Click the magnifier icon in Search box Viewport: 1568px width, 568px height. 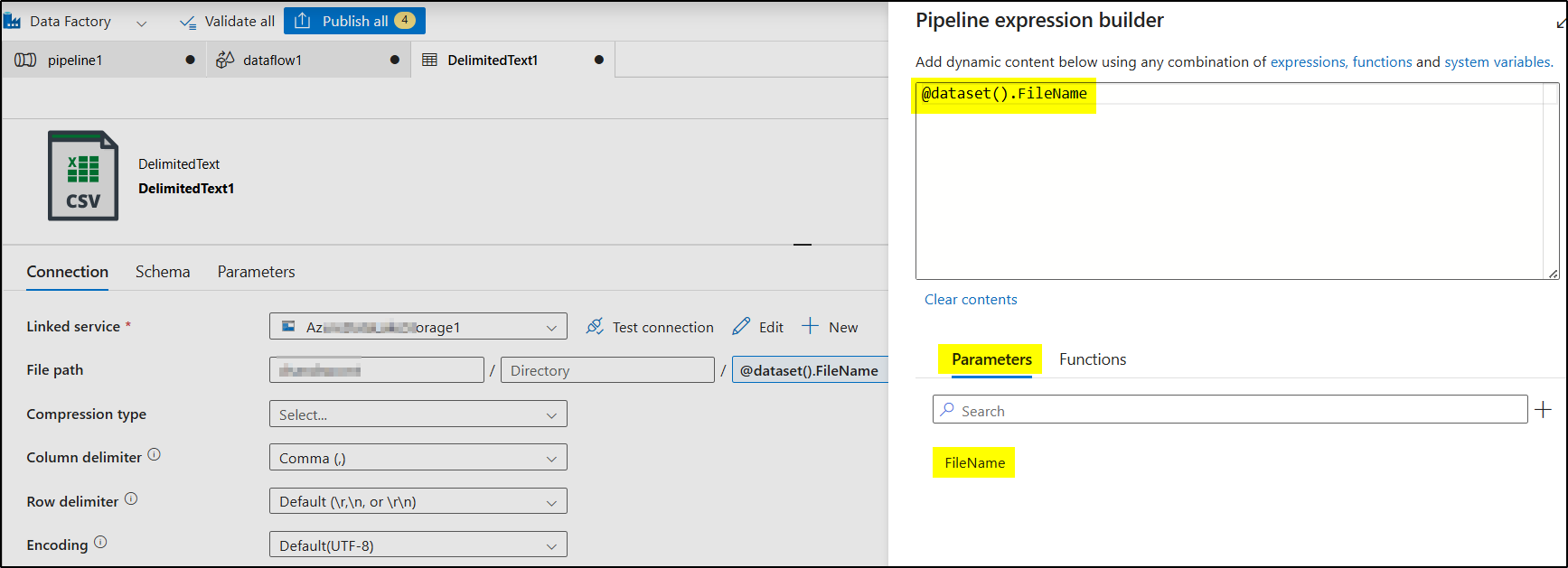[946, 410]
